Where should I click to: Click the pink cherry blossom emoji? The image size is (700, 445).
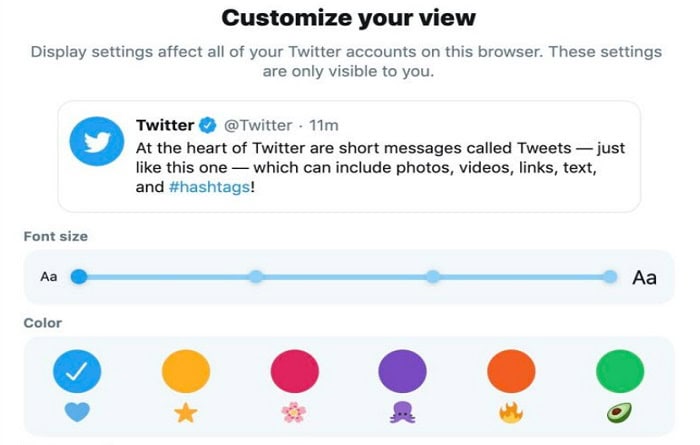[x=294, y=412]
